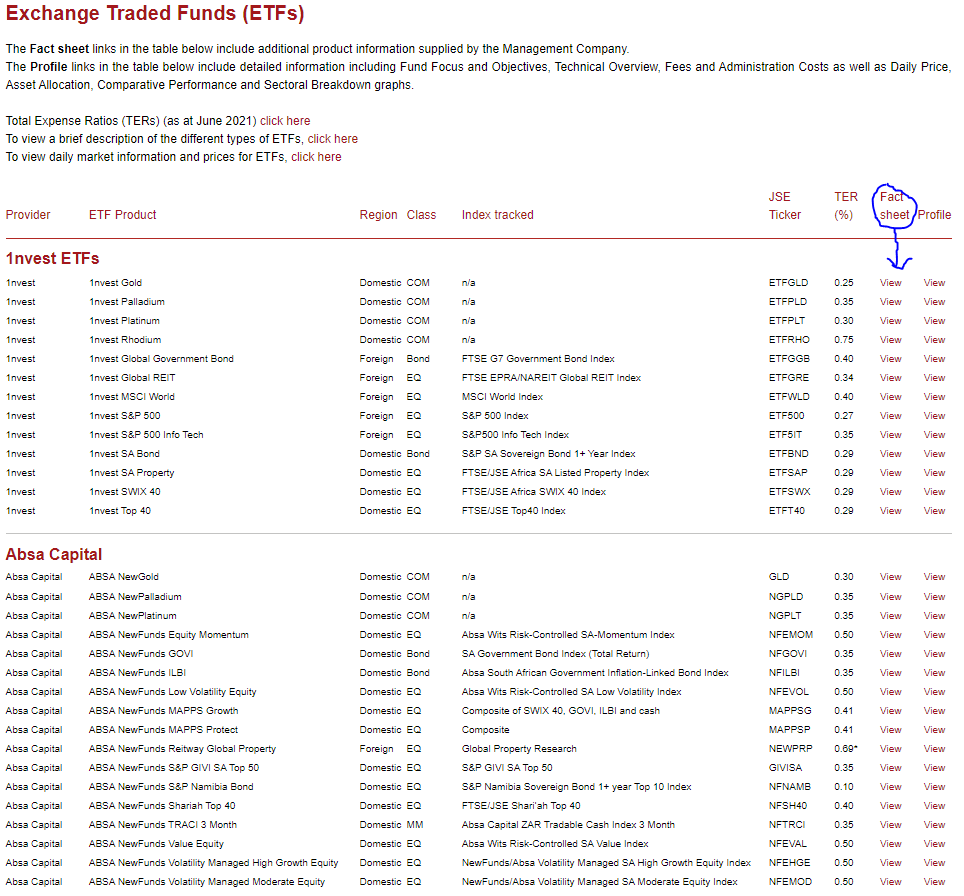Click ticker NEWPRP
Image resolution: width=964 pixels, height=896 pixels.
coord(790,749)
